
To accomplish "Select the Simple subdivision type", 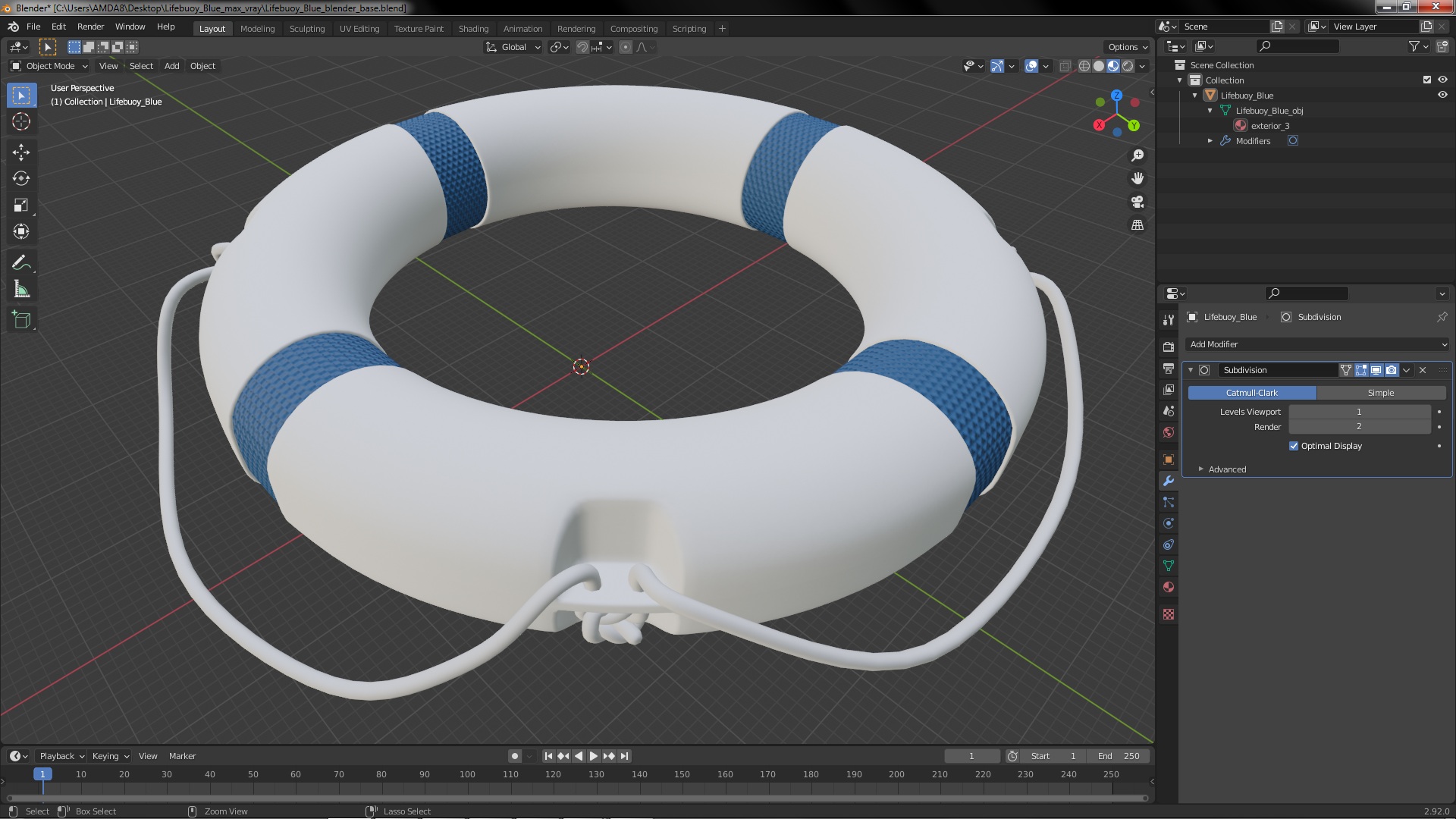I will pyautogui.click(x=1380, y=393).
